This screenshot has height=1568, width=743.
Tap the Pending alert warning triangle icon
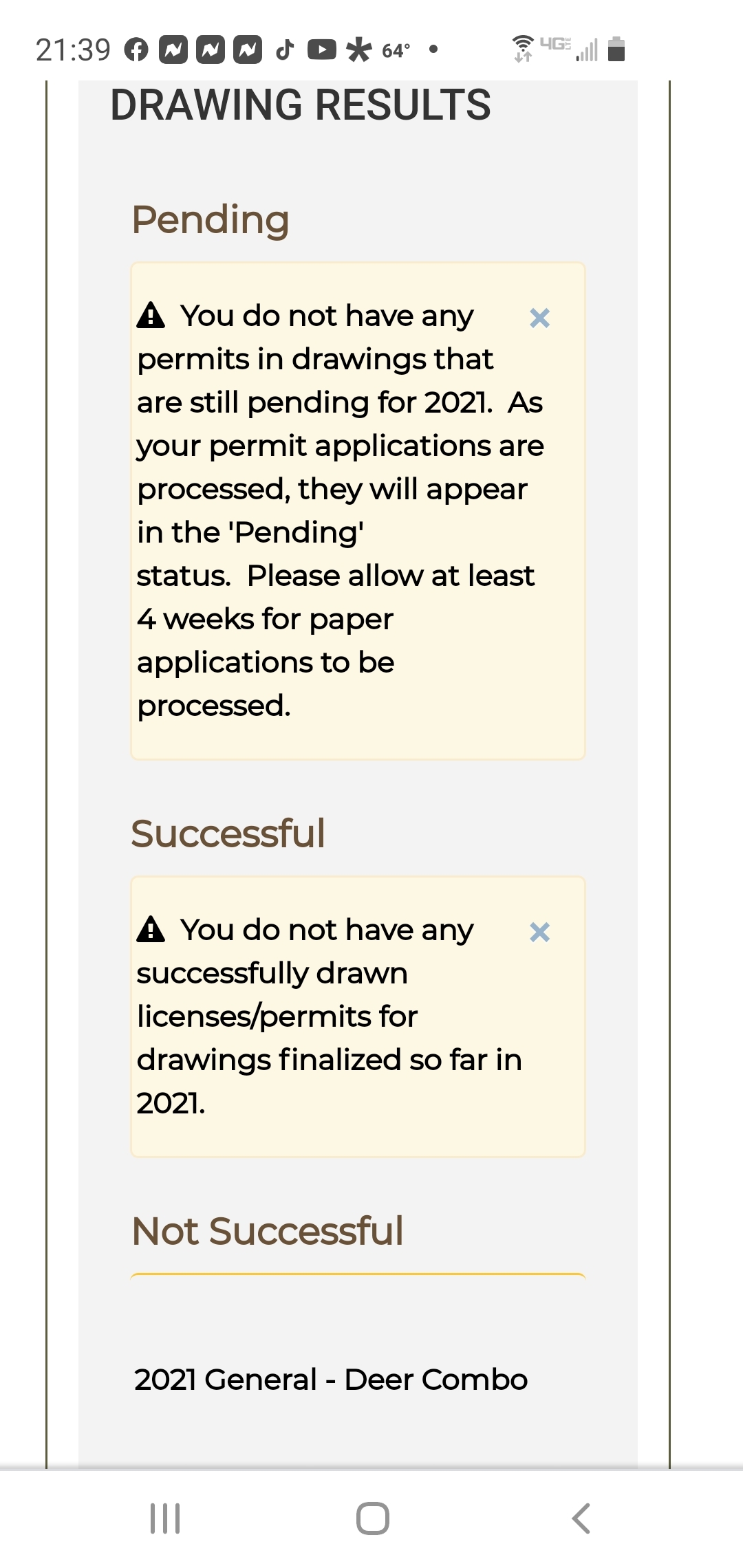[x=151, y=316]
